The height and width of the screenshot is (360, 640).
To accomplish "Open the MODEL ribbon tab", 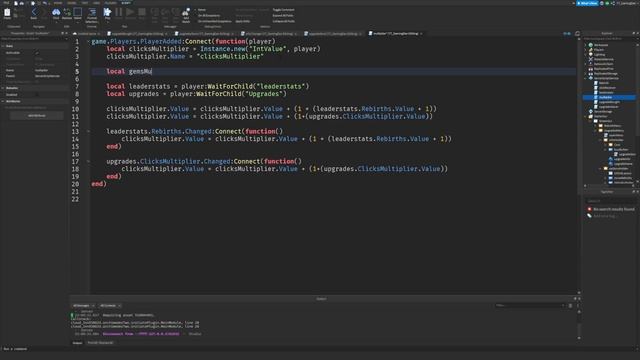I will [x=71, y=3].
